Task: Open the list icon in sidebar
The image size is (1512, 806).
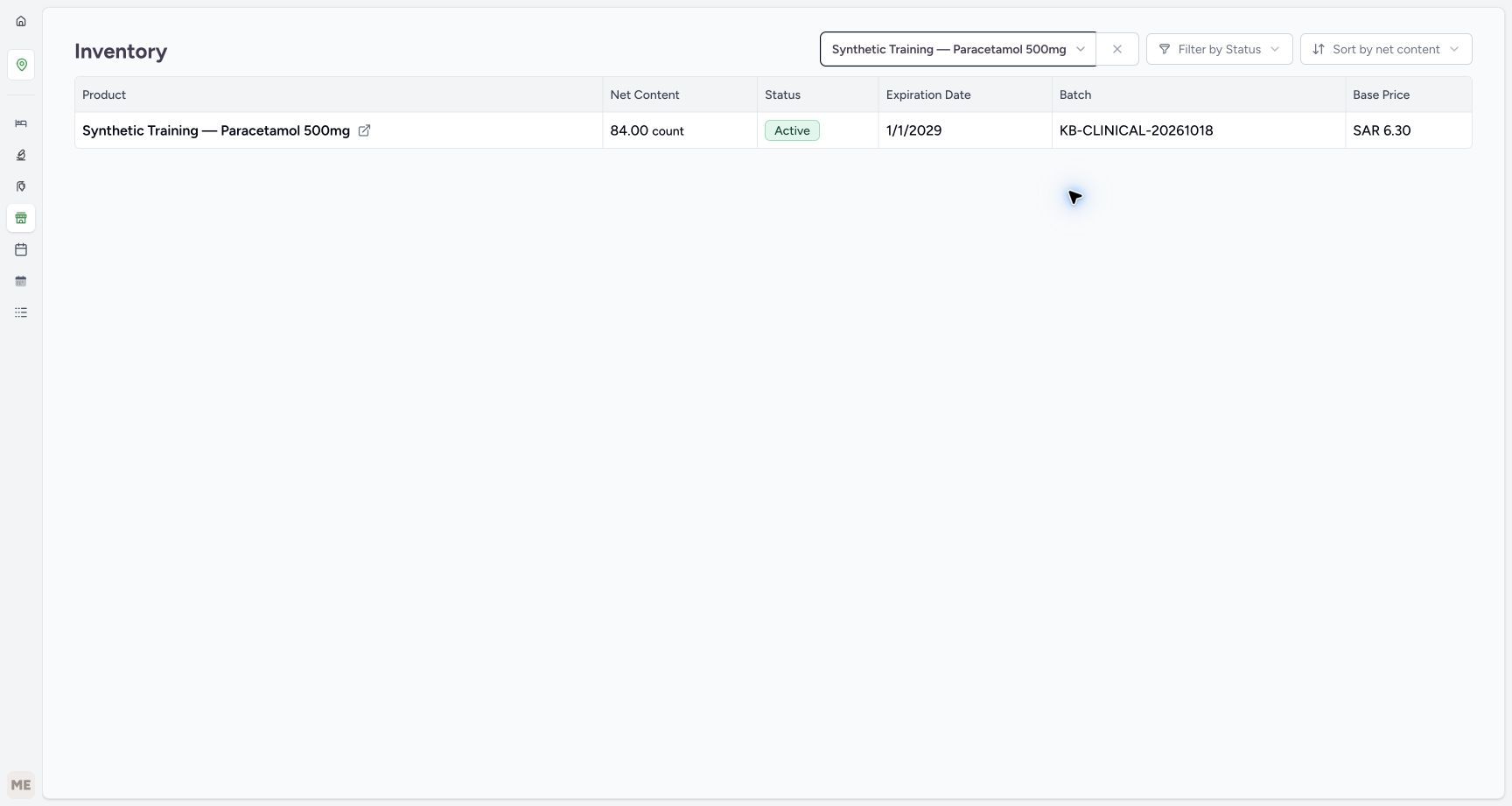Action: [x=21, y=312]
